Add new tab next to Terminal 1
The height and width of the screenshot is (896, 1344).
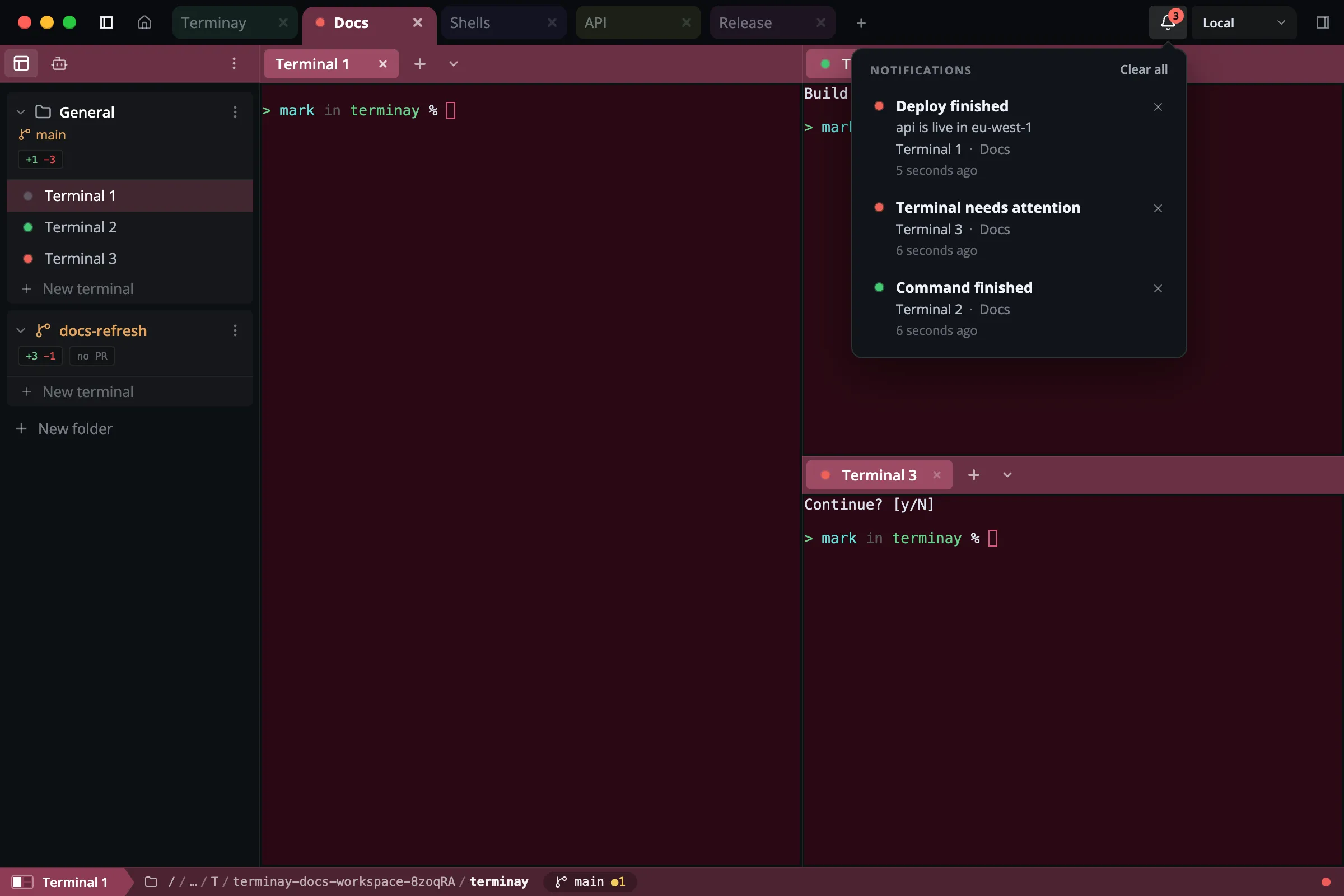pyautogui.click(x=420, y=64)
